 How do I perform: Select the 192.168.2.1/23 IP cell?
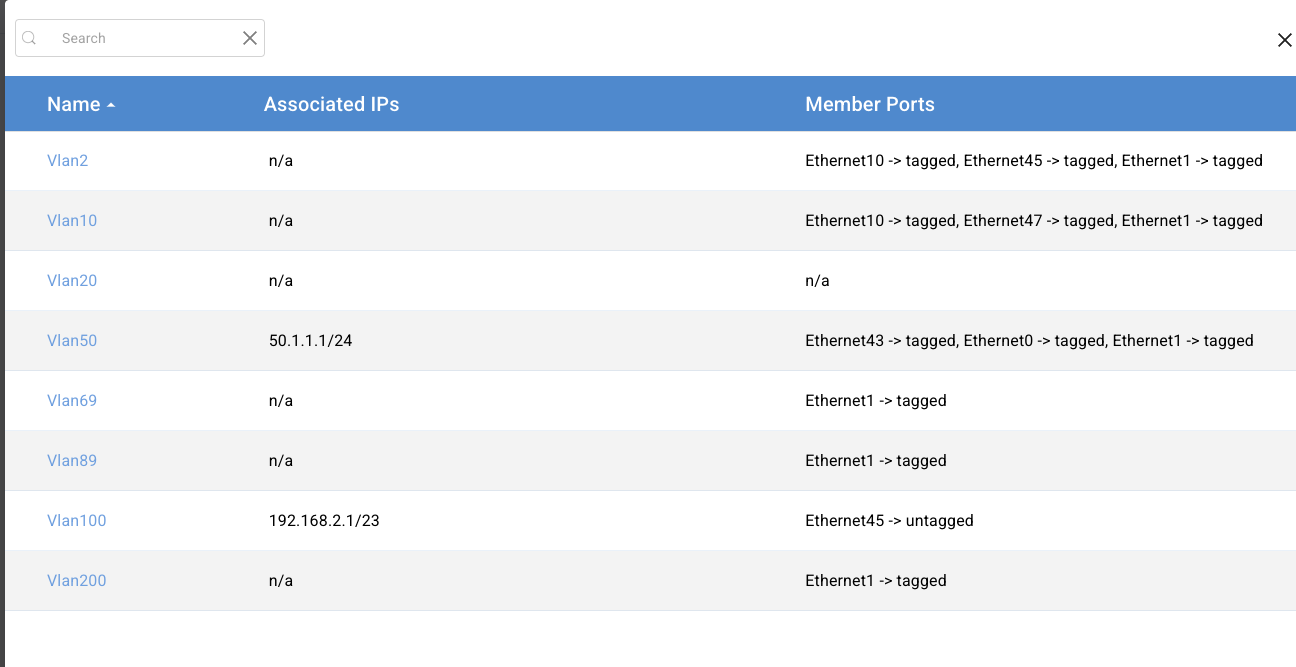point(323,520)
